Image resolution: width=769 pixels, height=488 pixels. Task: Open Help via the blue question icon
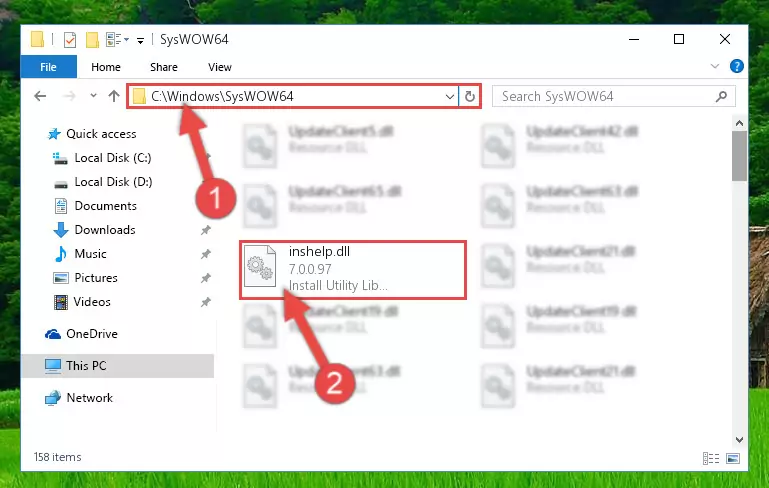click(737, 66)
